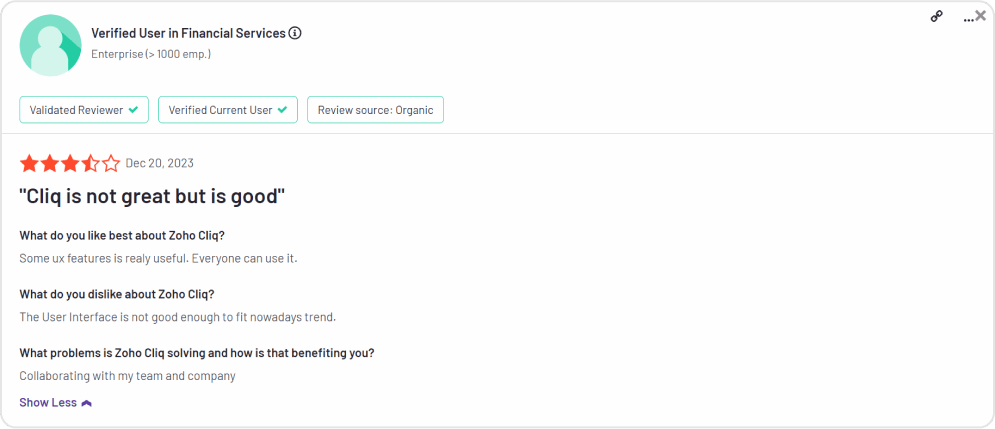Copy review link via chain icon

click(937, 16)
